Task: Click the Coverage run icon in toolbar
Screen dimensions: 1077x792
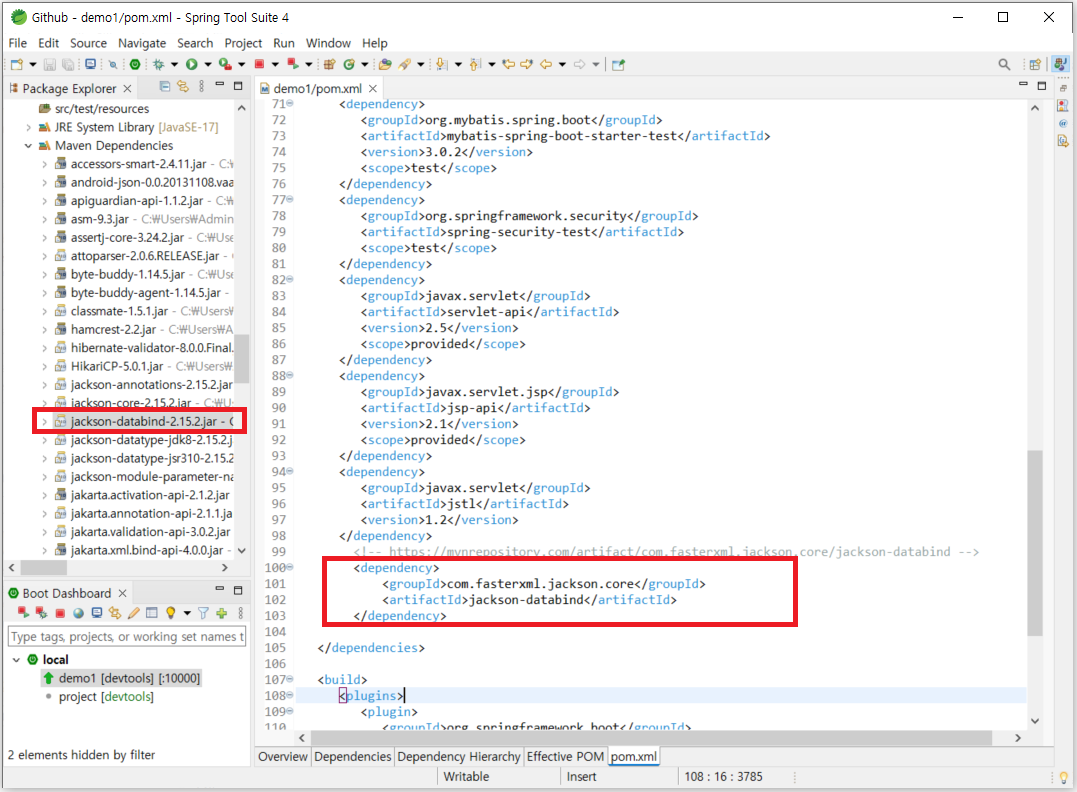Action: point(225,65)
